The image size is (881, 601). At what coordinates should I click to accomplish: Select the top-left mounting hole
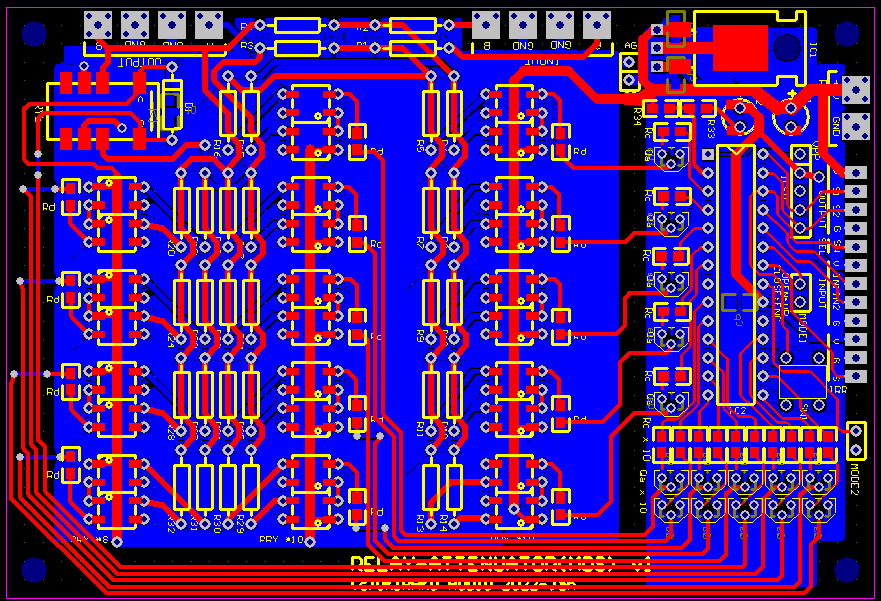(34, 33)
